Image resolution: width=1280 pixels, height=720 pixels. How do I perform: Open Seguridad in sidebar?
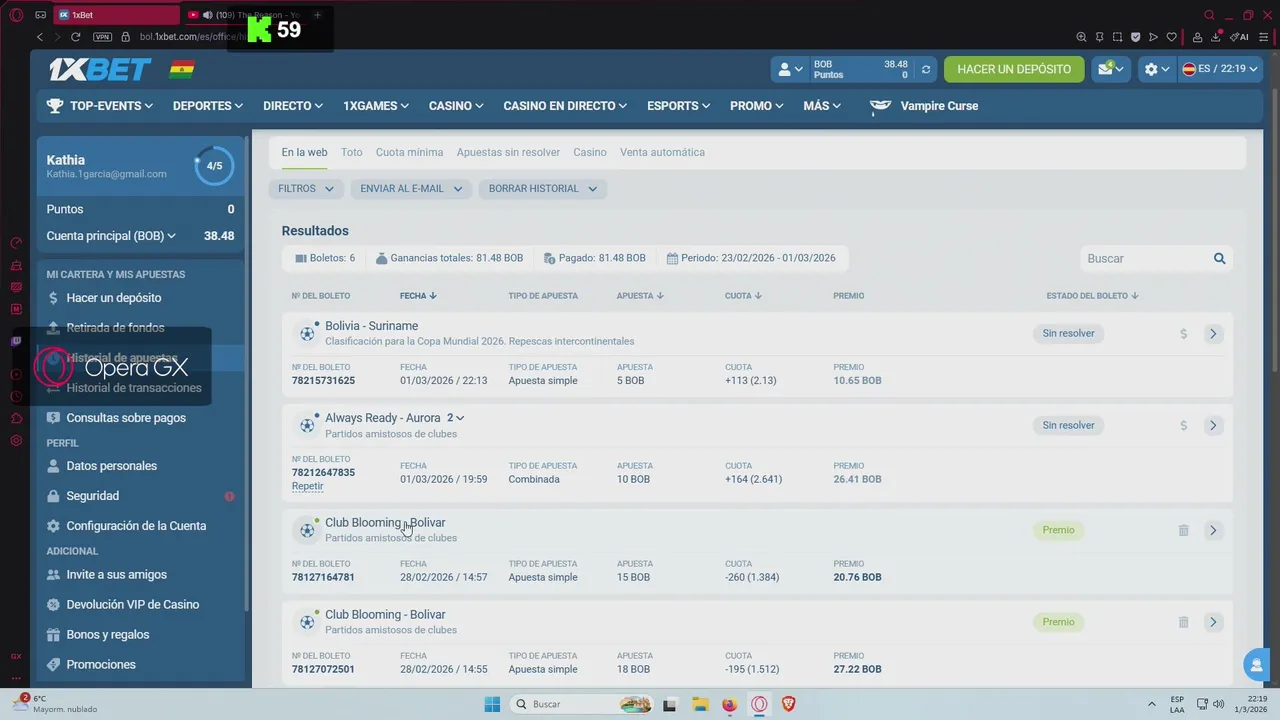pos(92,496)
